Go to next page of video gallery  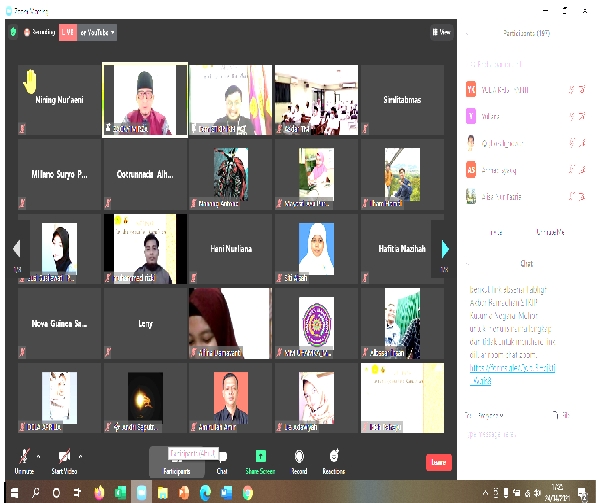tap(445, 249)
